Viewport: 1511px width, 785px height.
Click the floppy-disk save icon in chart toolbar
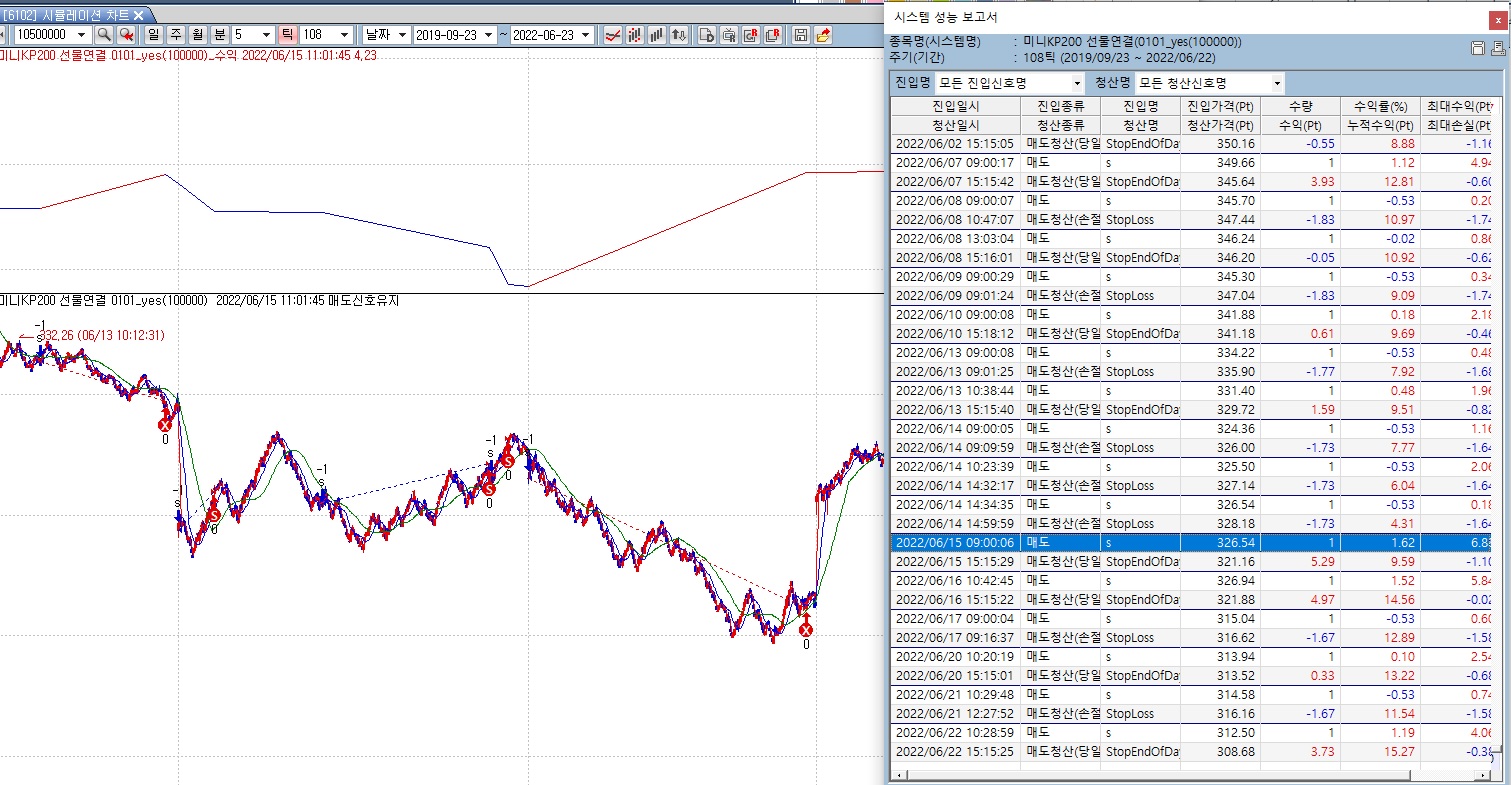coord(800,35)
